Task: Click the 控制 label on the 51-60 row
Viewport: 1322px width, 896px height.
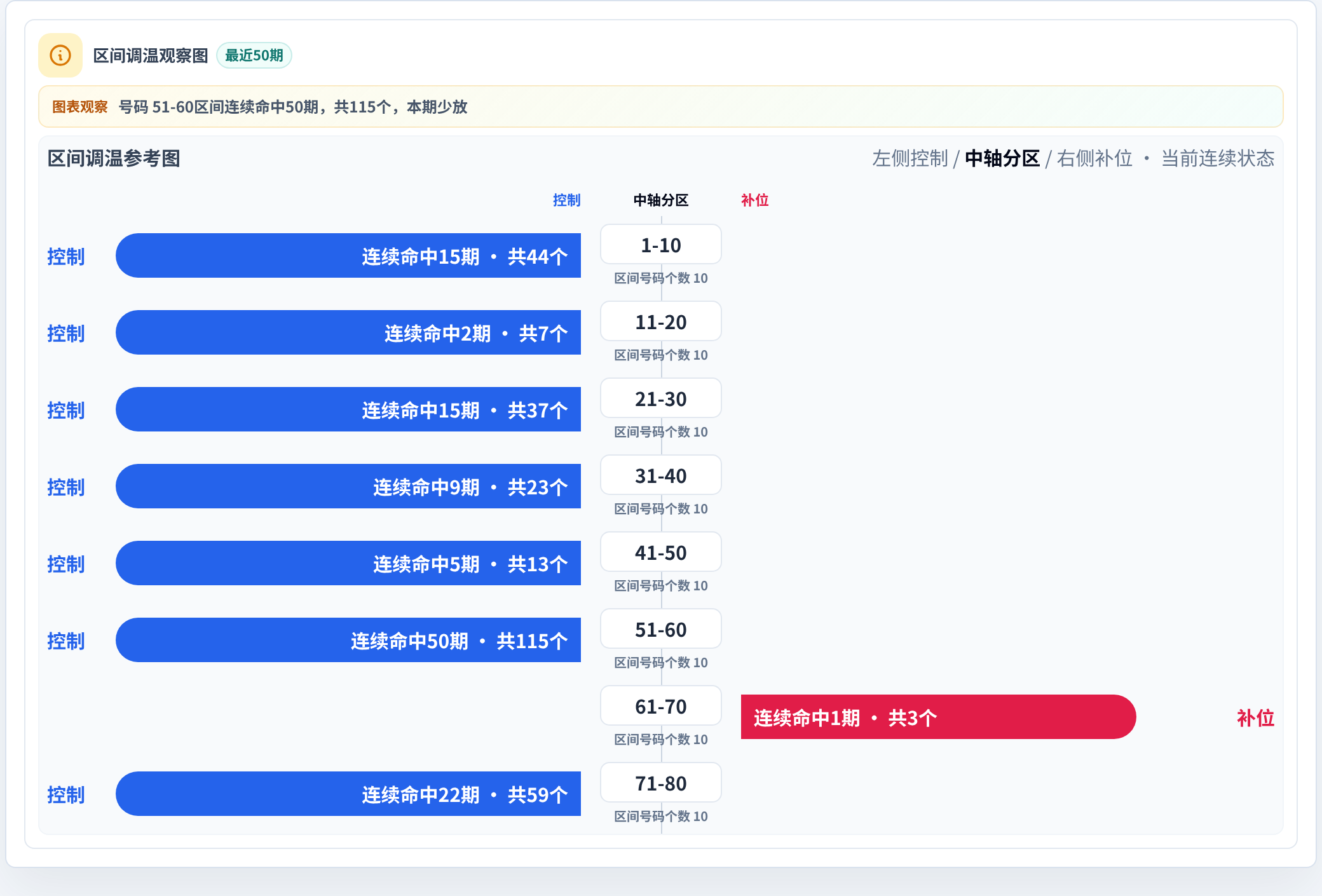Action: tap(66, 641)
